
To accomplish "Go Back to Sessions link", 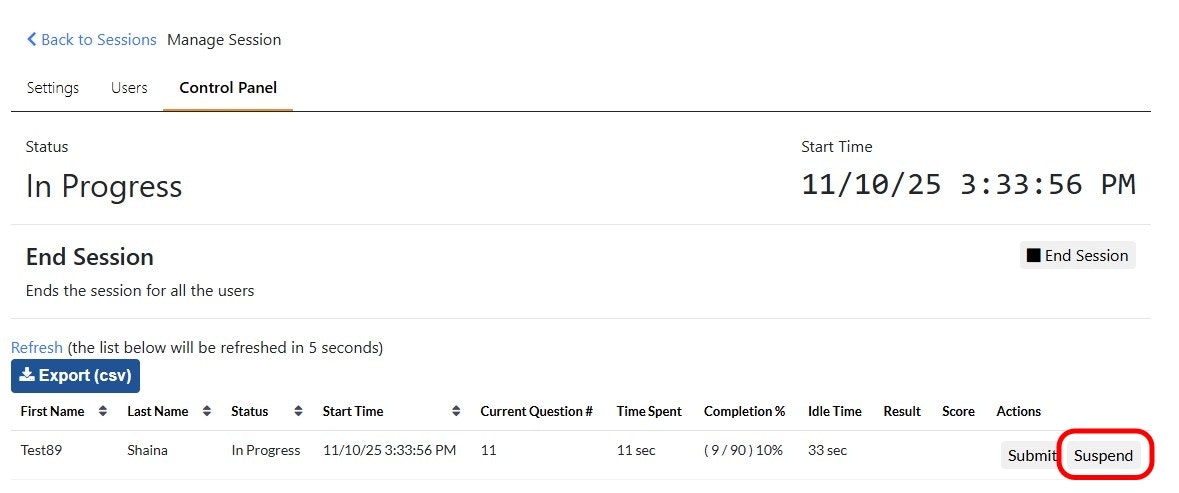I will (98, 40).
